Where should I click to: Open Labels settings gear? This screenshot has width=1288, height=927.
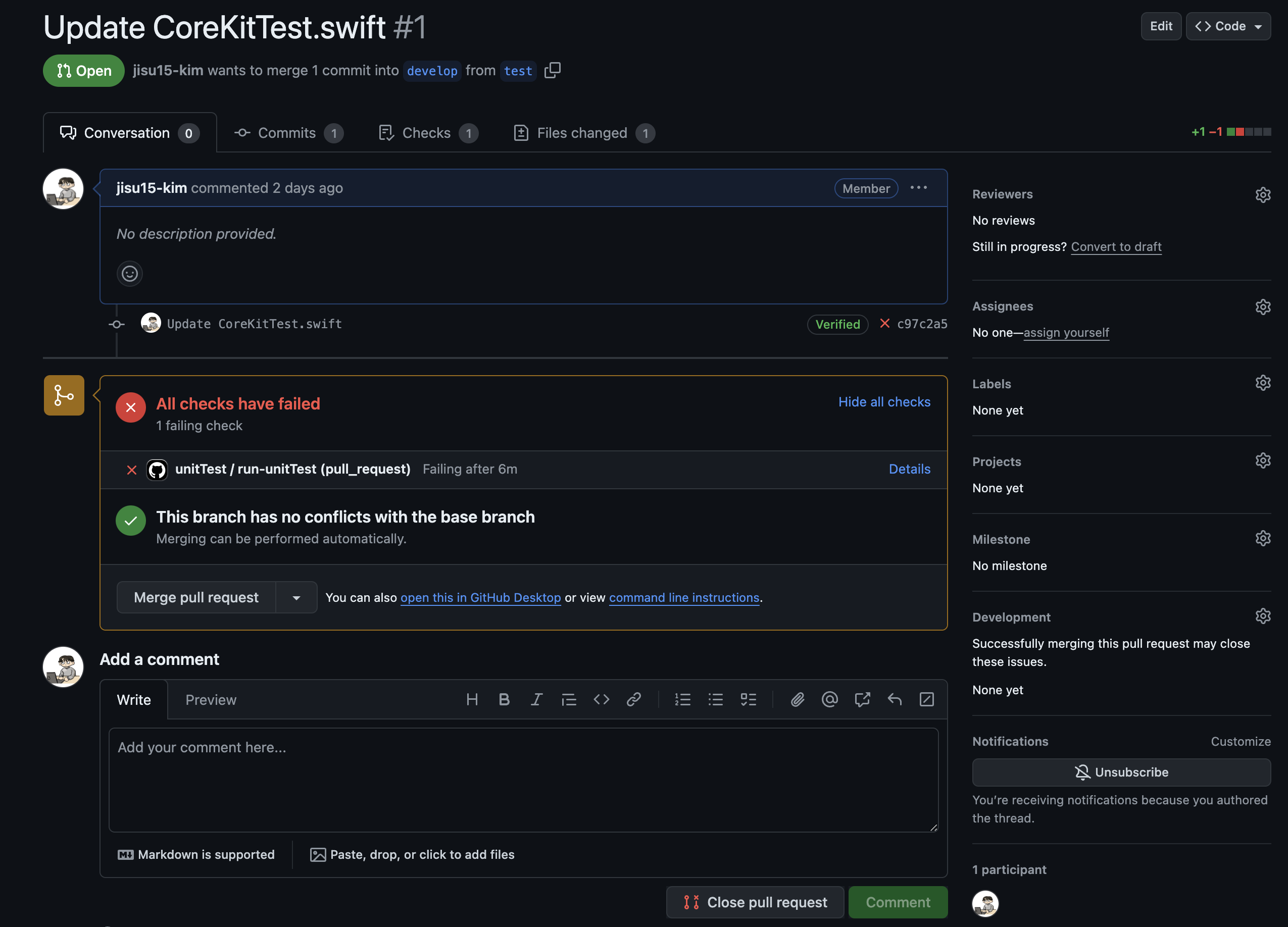coord(1262,383)
